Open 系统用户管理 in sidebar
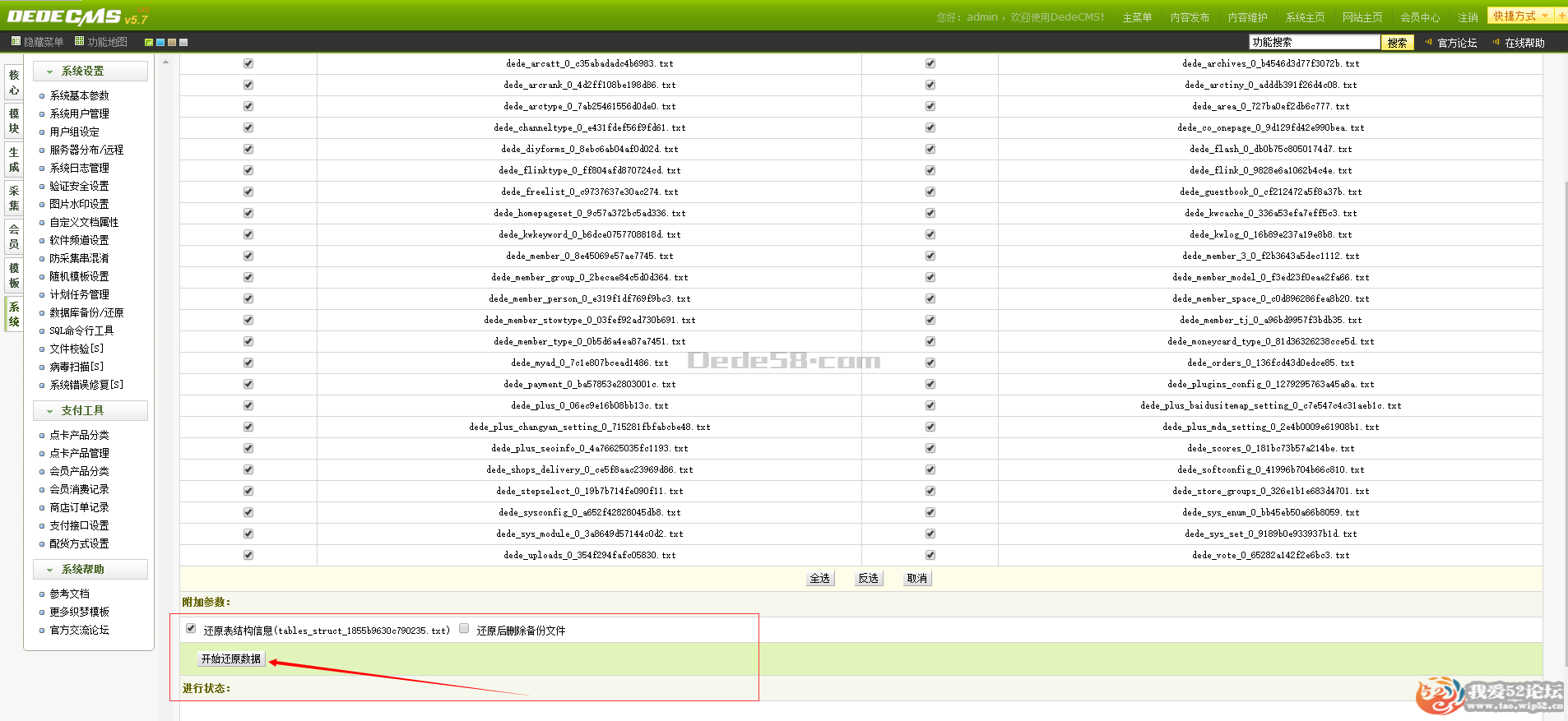1568x721 pixels. [x=79, y=114]
